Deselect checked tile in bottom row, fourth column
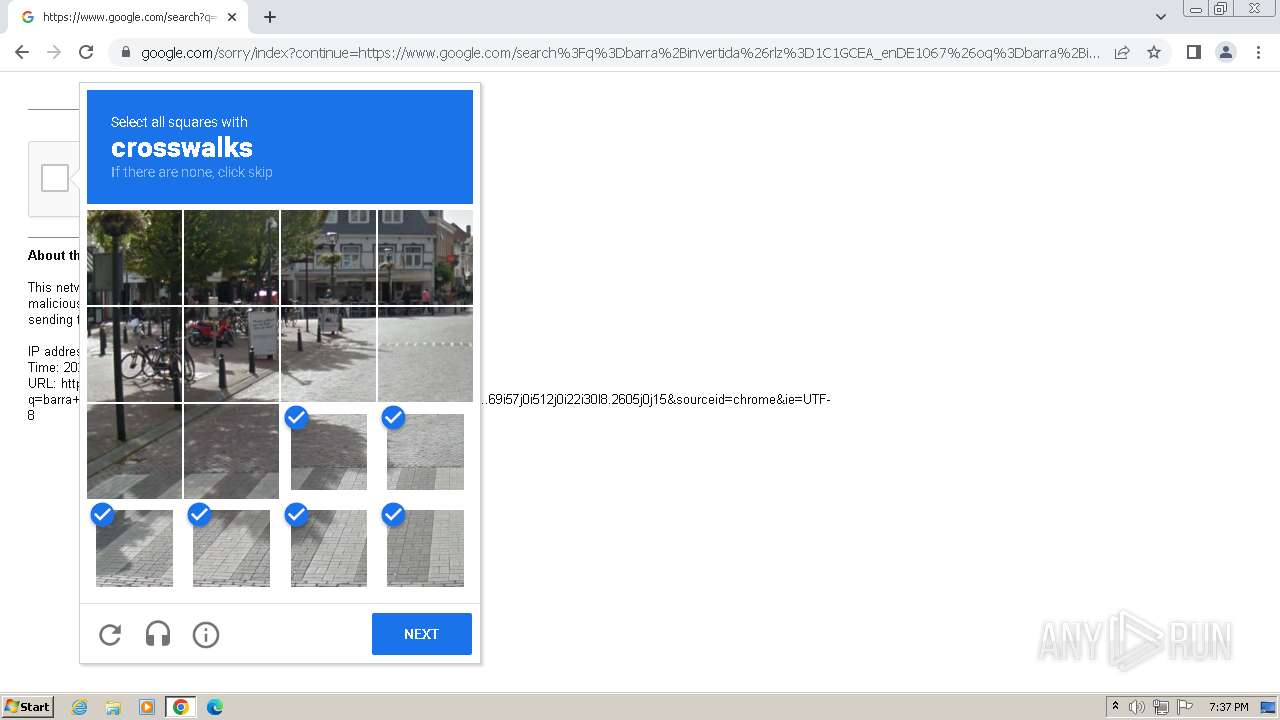 point(425,548)
